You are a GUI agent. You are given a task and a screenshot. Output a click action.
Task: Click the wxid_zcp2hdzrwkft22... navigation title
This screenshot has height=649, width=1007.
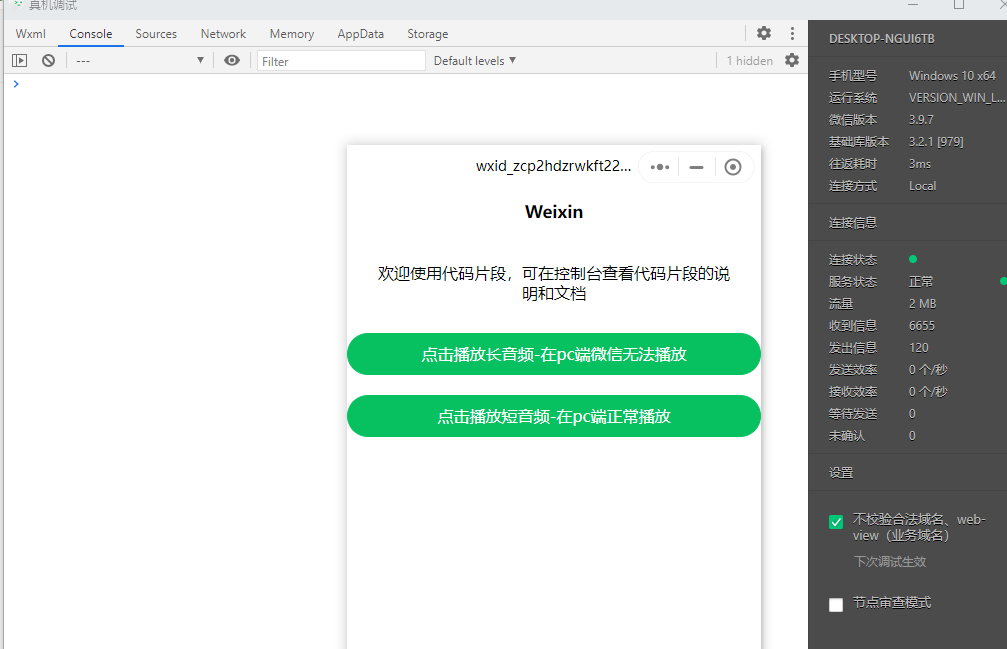[553, 166]
